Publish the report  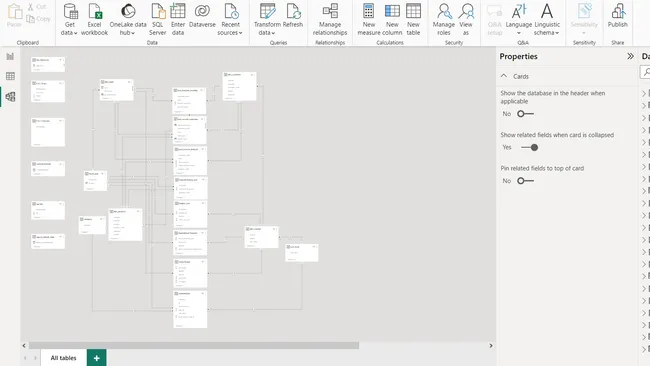(618, 17)
